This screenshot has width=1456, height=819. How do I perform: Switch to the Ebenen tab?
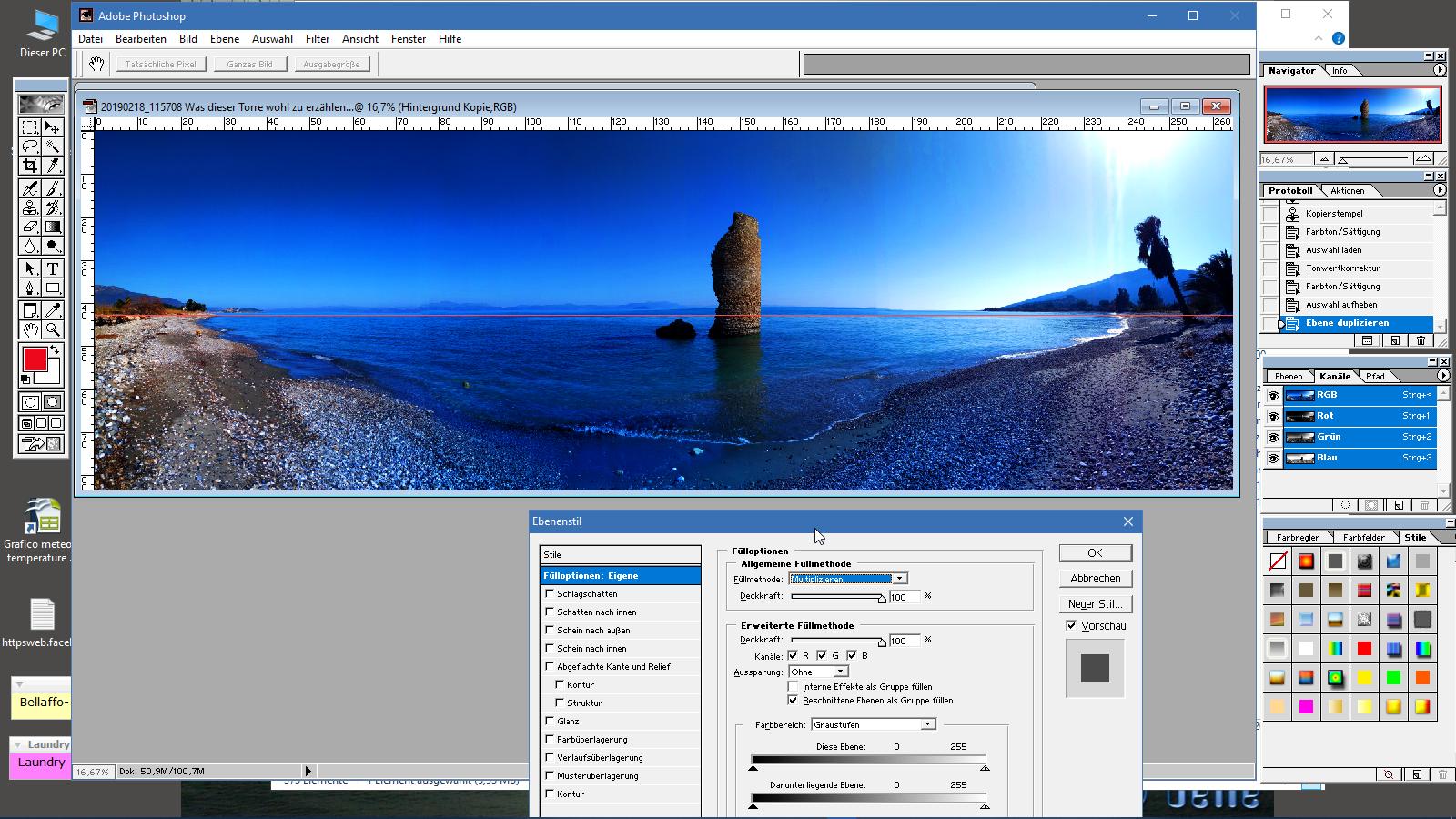1288,376
